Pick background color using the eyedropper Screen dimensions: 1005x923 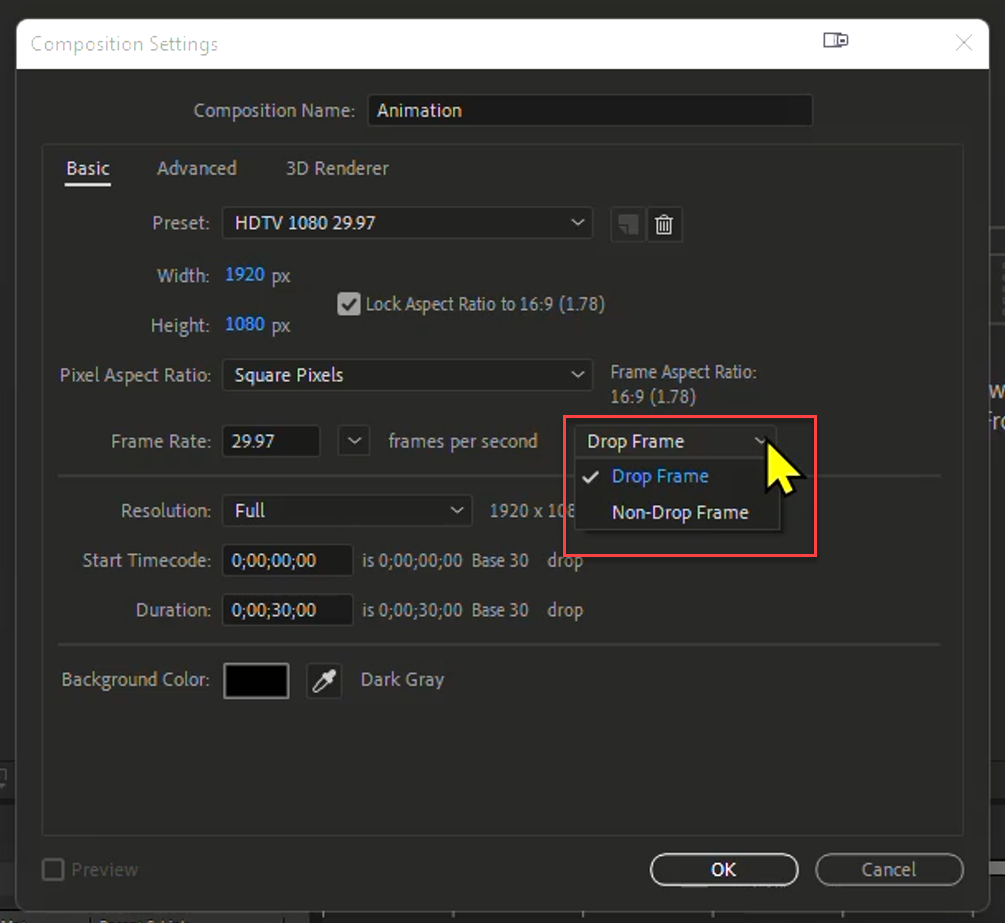pos(324,680)
